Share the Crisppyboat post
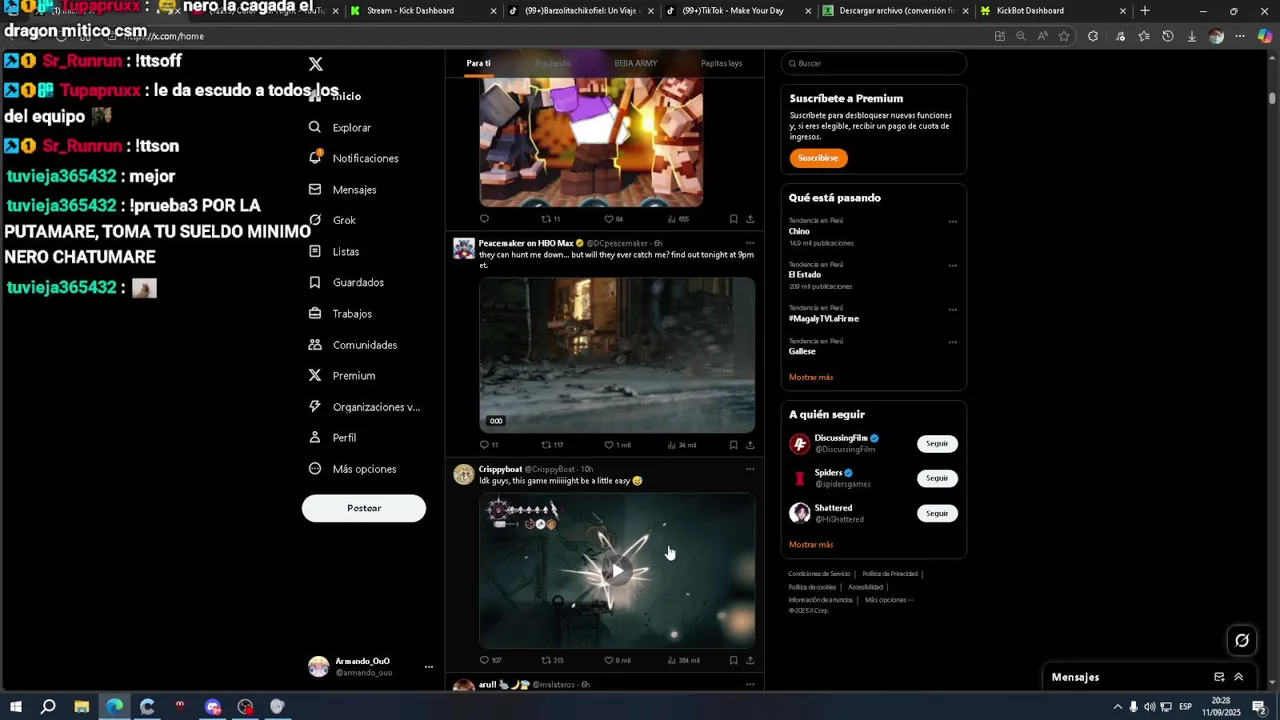 [750, 660]
